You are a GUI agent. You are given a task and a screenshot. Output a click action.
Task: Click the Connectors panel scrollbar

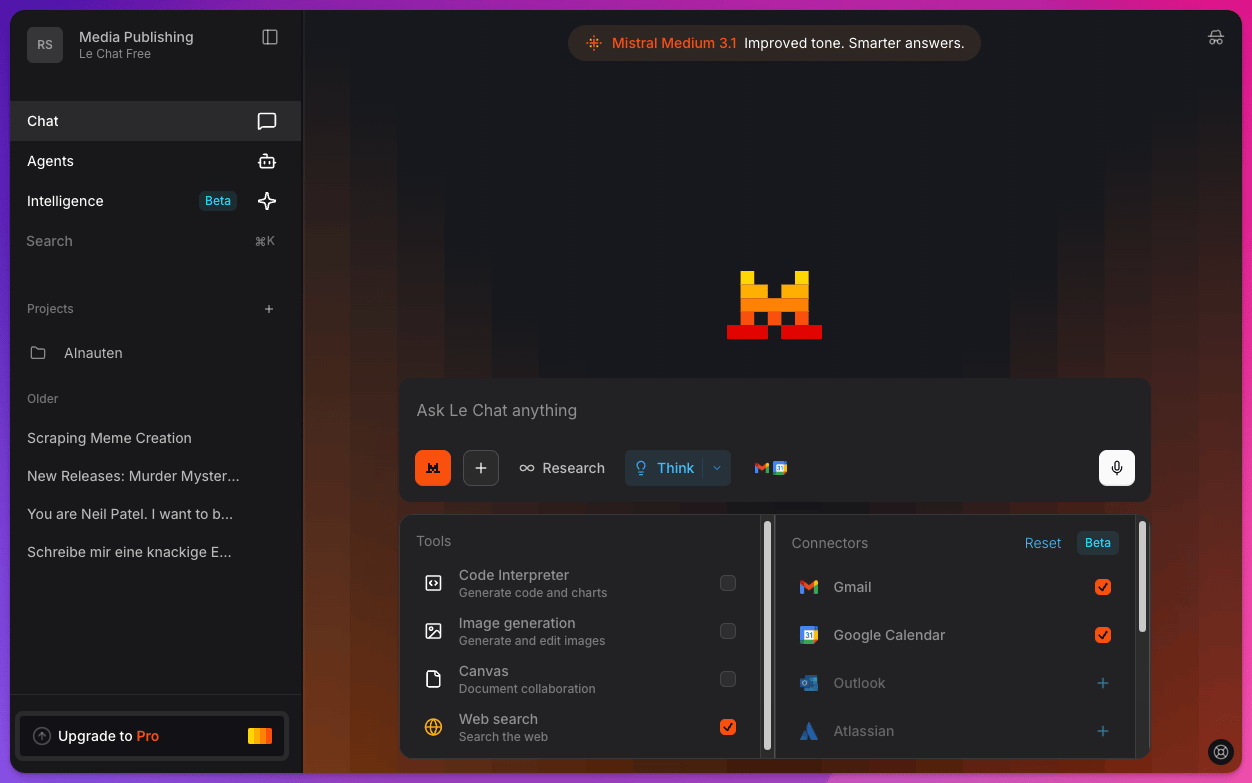point(1142,576)
